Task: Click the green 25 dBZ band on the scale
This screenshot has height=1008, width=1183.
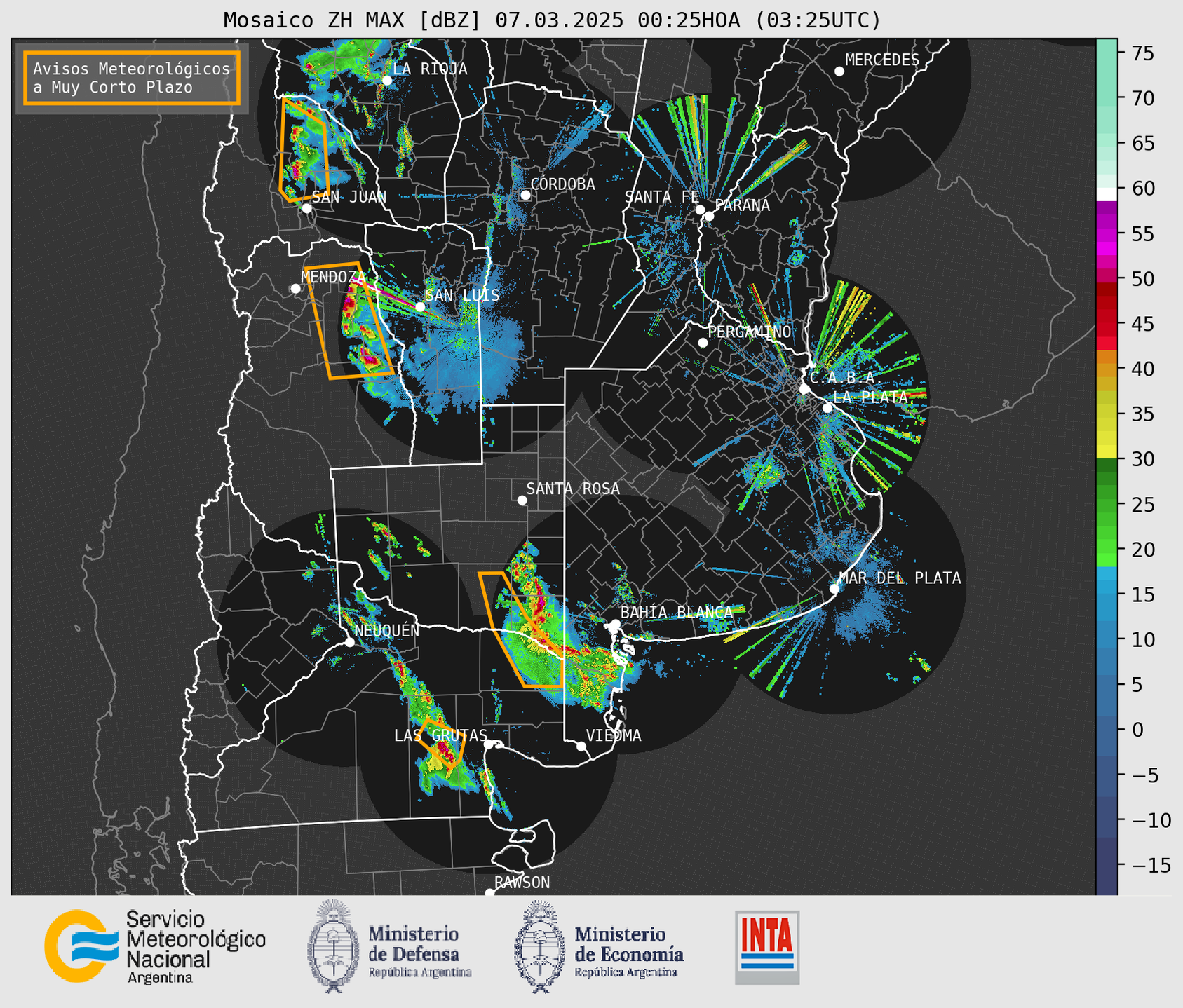Action: click(1107, 504)
